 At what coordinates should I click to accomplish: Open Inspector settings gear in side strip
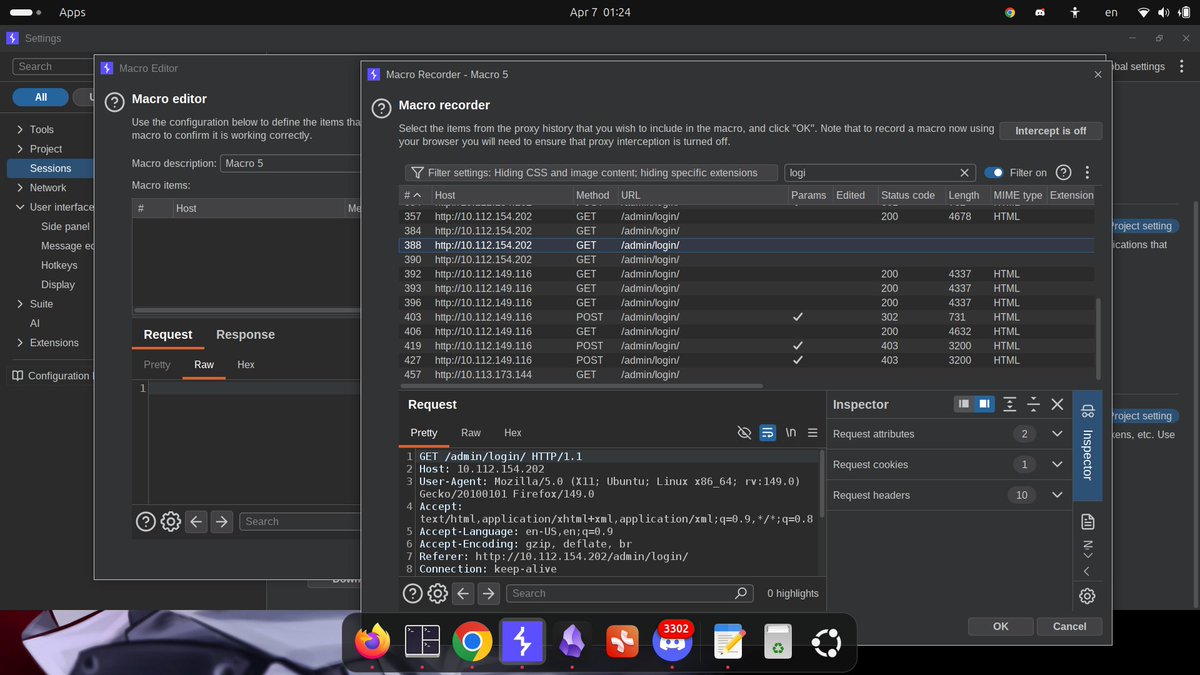tap(1087, 596)
